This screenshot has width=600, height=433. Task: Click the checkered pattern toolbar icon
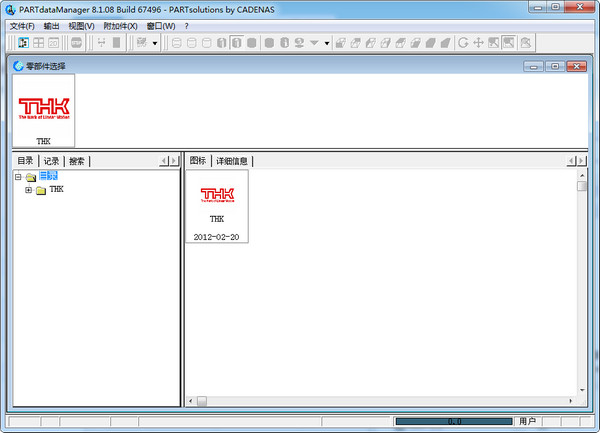tap(142, 42)
